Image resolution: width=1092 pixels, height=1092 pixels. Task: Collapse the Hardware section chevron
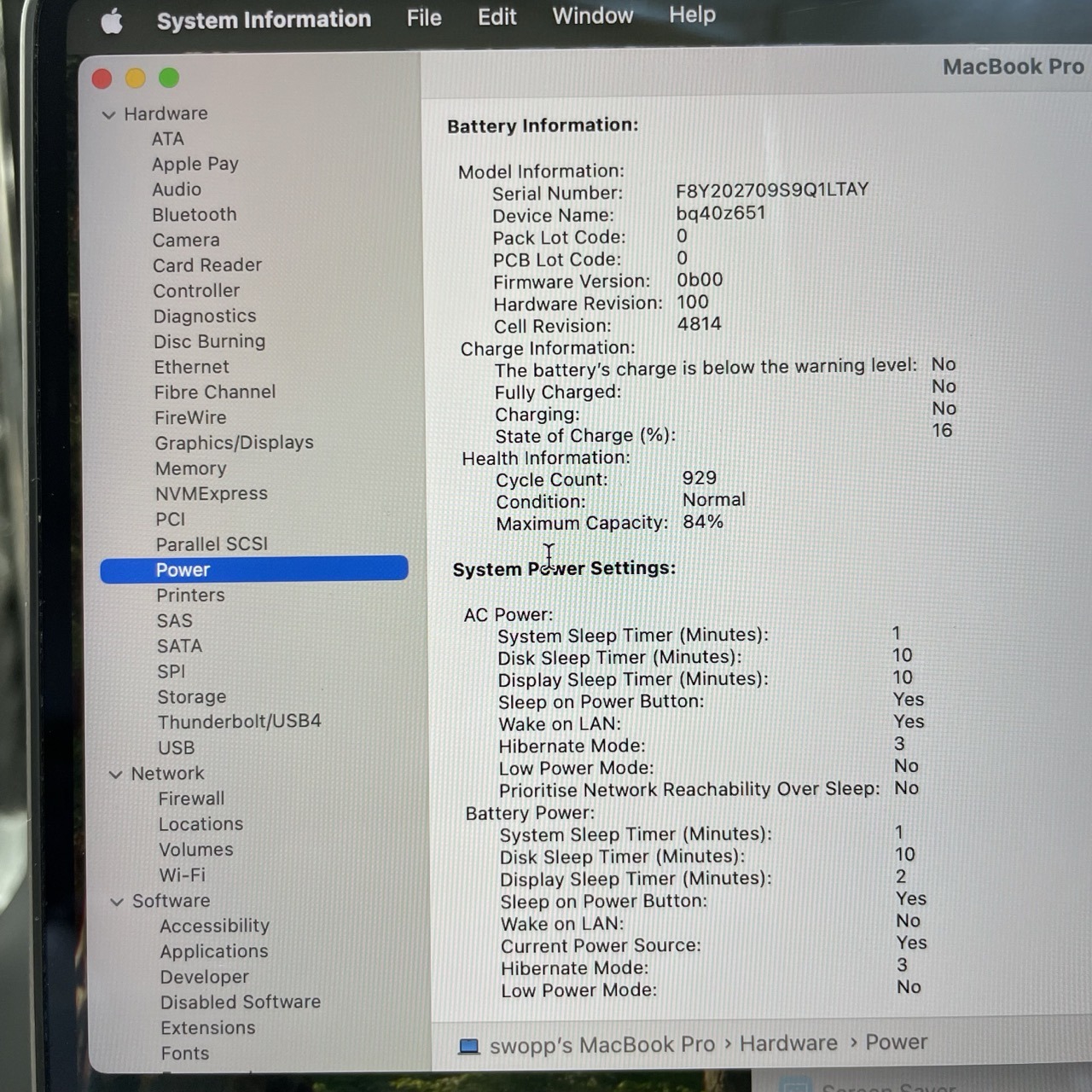pos(108,114)
